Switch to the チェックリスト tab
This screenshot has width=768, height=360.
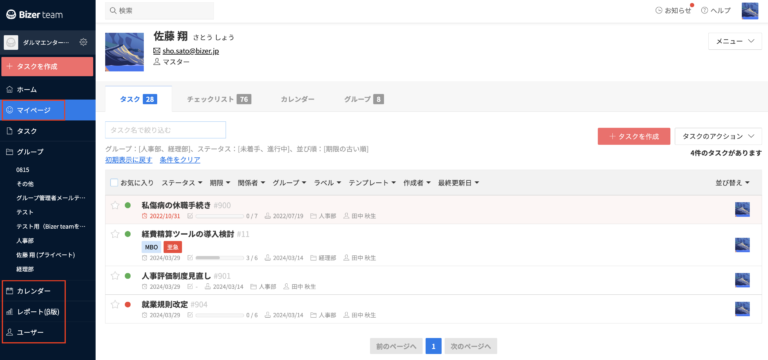coord(218,99)
